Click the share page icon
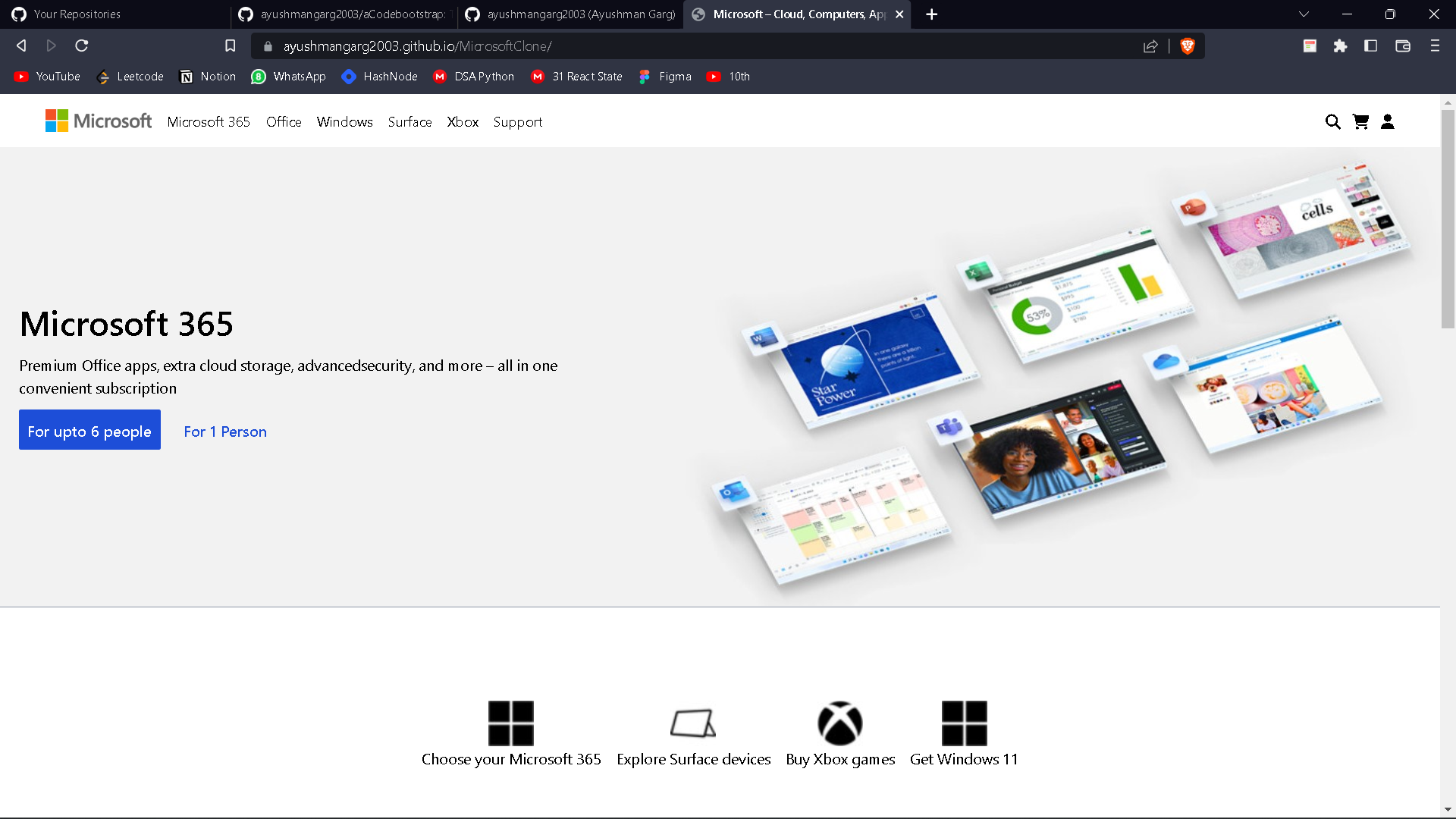The height and width of the screenshot is (819, 1456). coord(1150,46)
